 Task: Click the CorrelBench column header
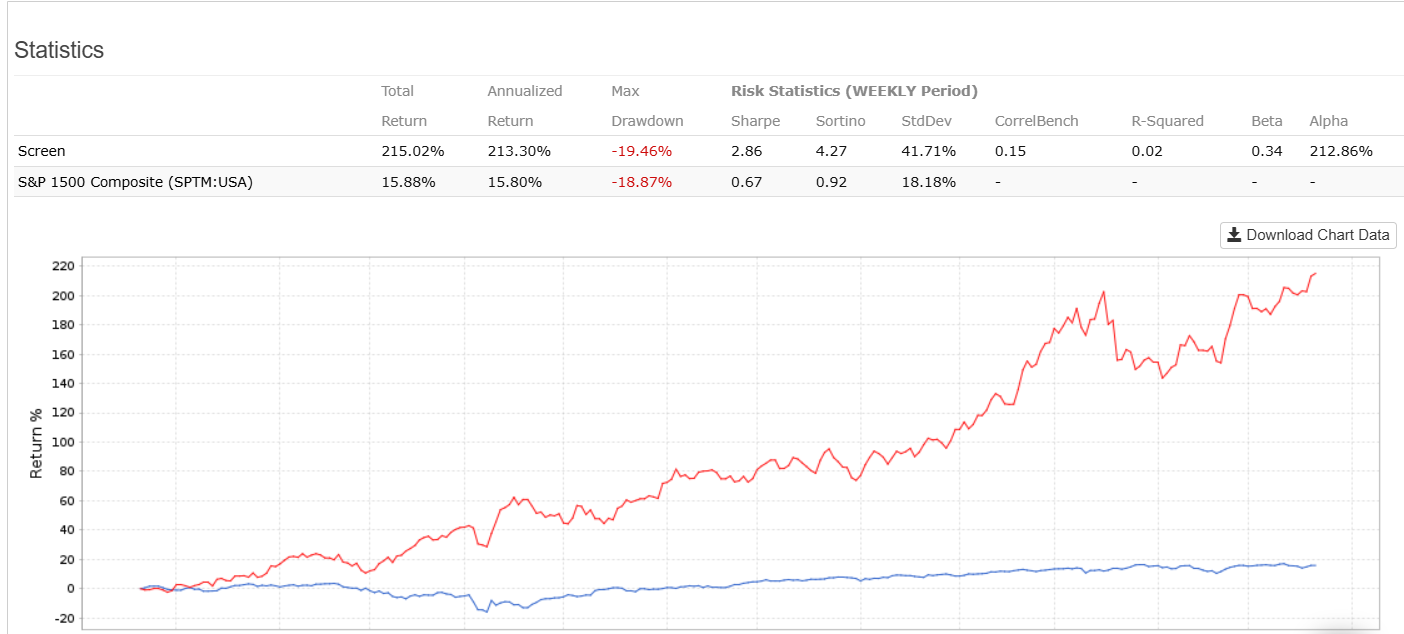point(1036,121)
